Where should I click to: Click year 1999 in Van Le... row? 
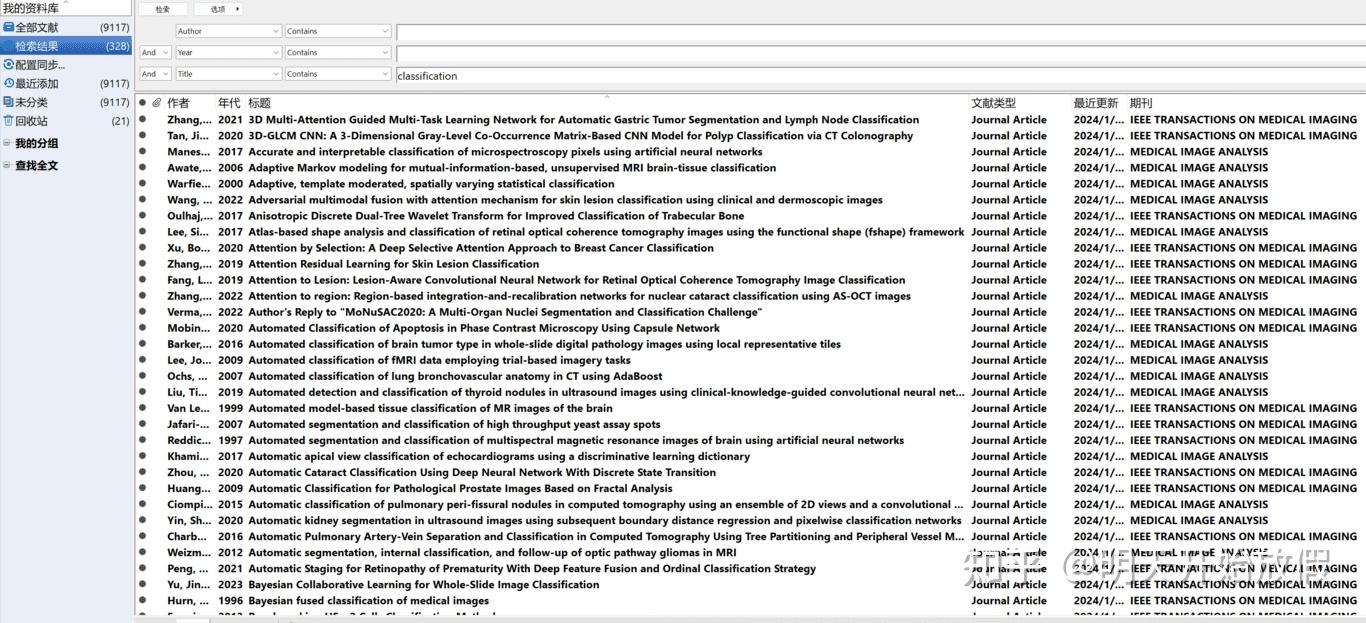pos(230,408)
